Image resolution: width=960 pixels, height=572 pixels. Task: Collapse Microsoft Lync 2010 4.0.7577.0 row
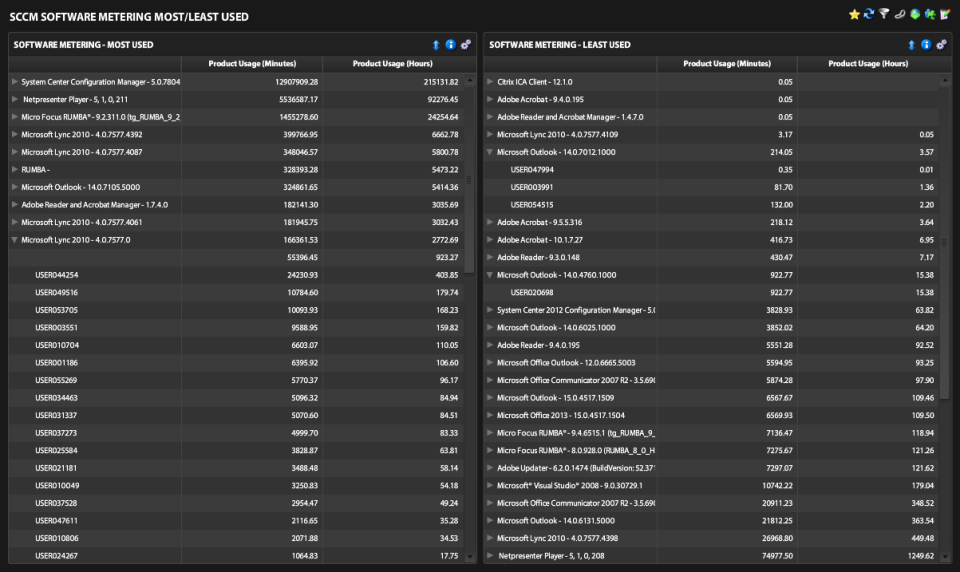[15, 240]
